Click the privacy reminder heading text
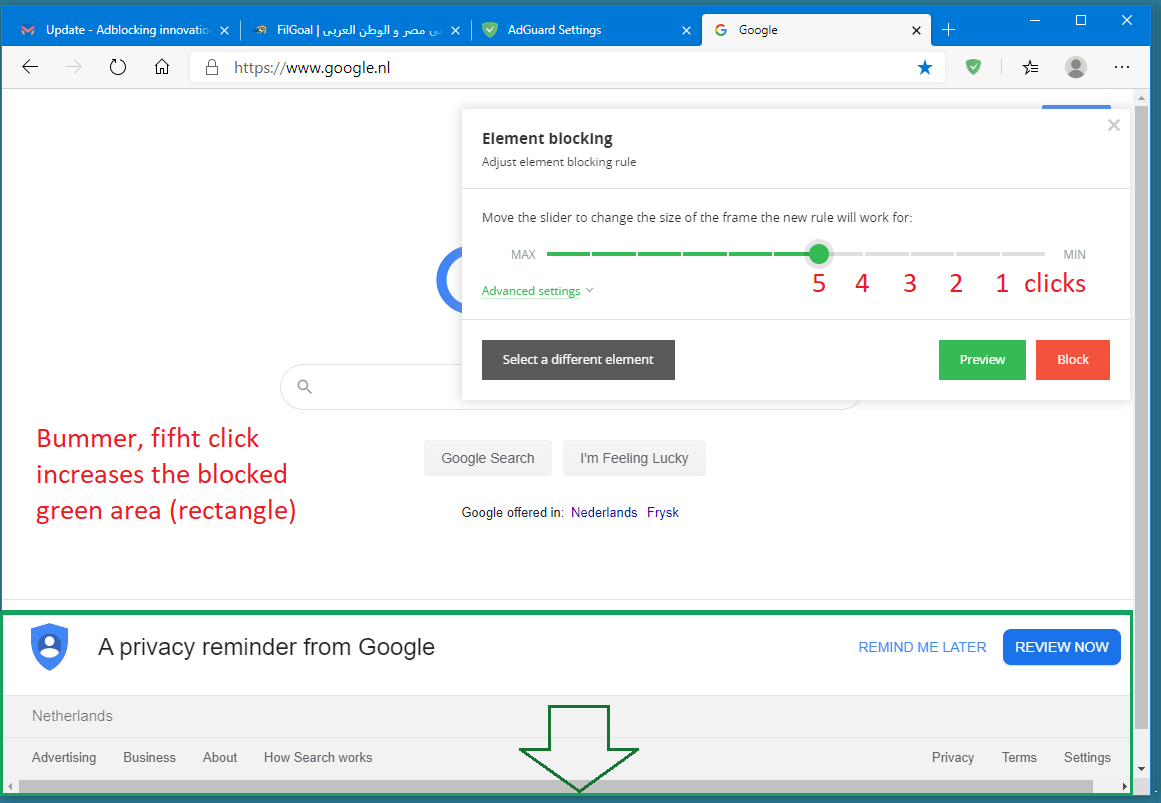1161x803 pixels. (x=267, y=647)
